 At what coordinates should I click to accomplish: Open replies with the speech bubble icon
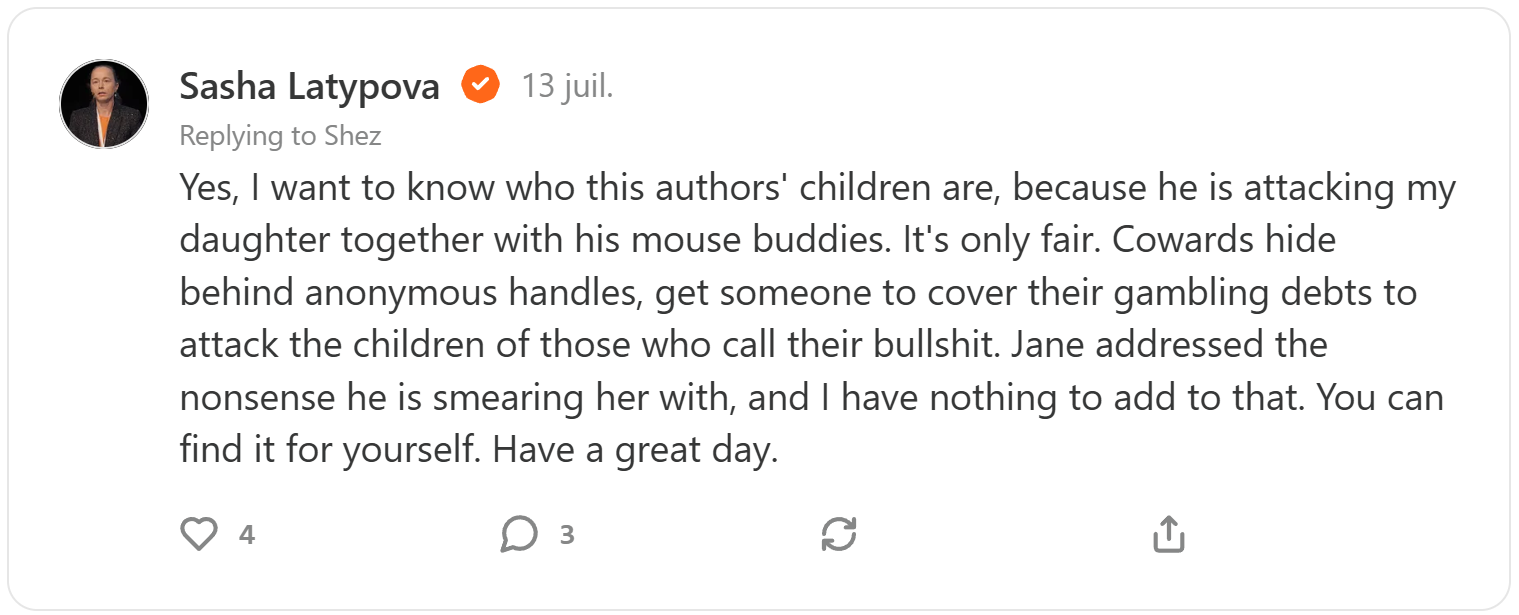coord(519,535)
